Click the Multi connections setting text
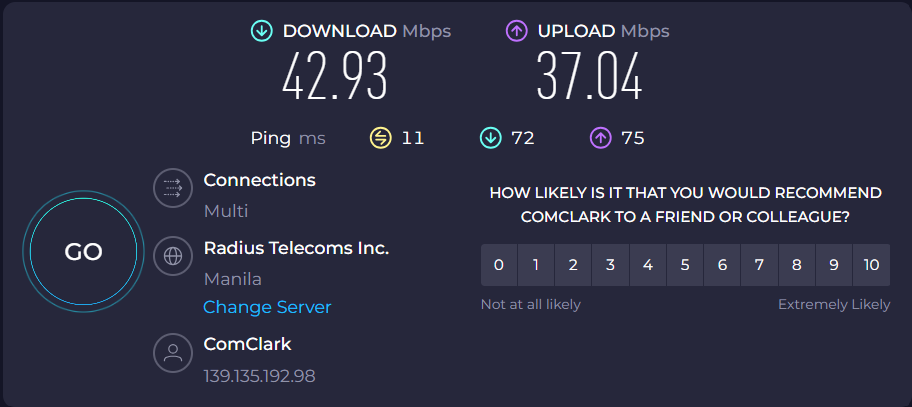This screenshot has width=912, height=407. point(225,211)
